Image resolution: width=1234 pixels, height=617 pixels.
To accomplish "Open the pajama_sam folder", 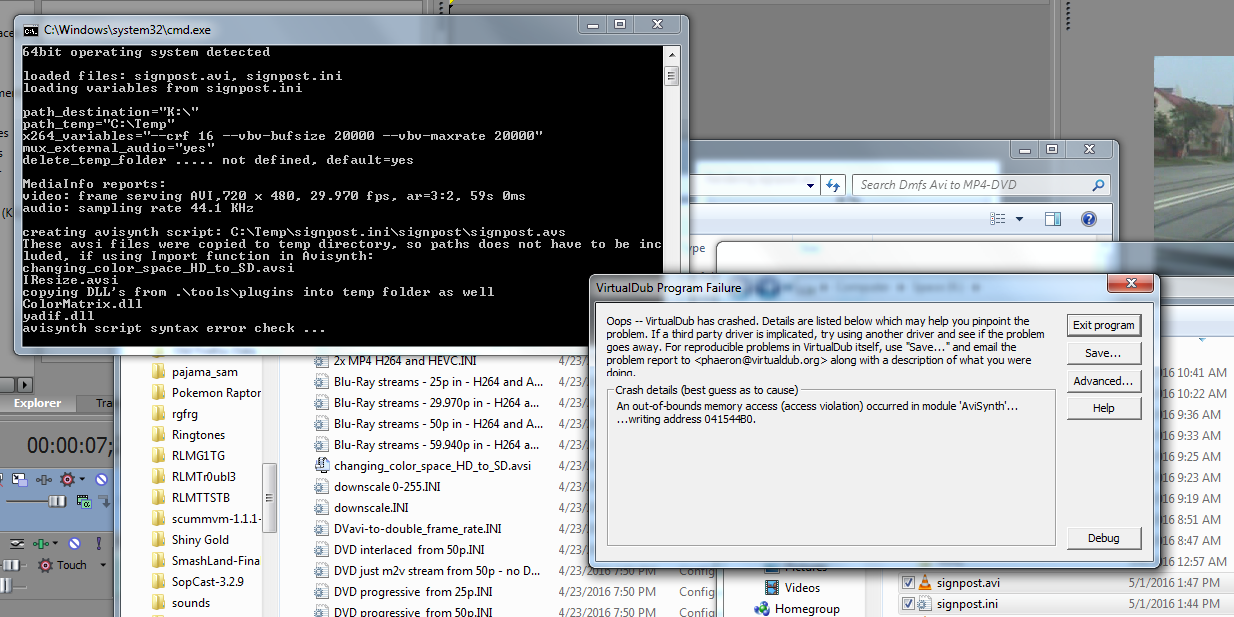I will [x=205, y=371].
